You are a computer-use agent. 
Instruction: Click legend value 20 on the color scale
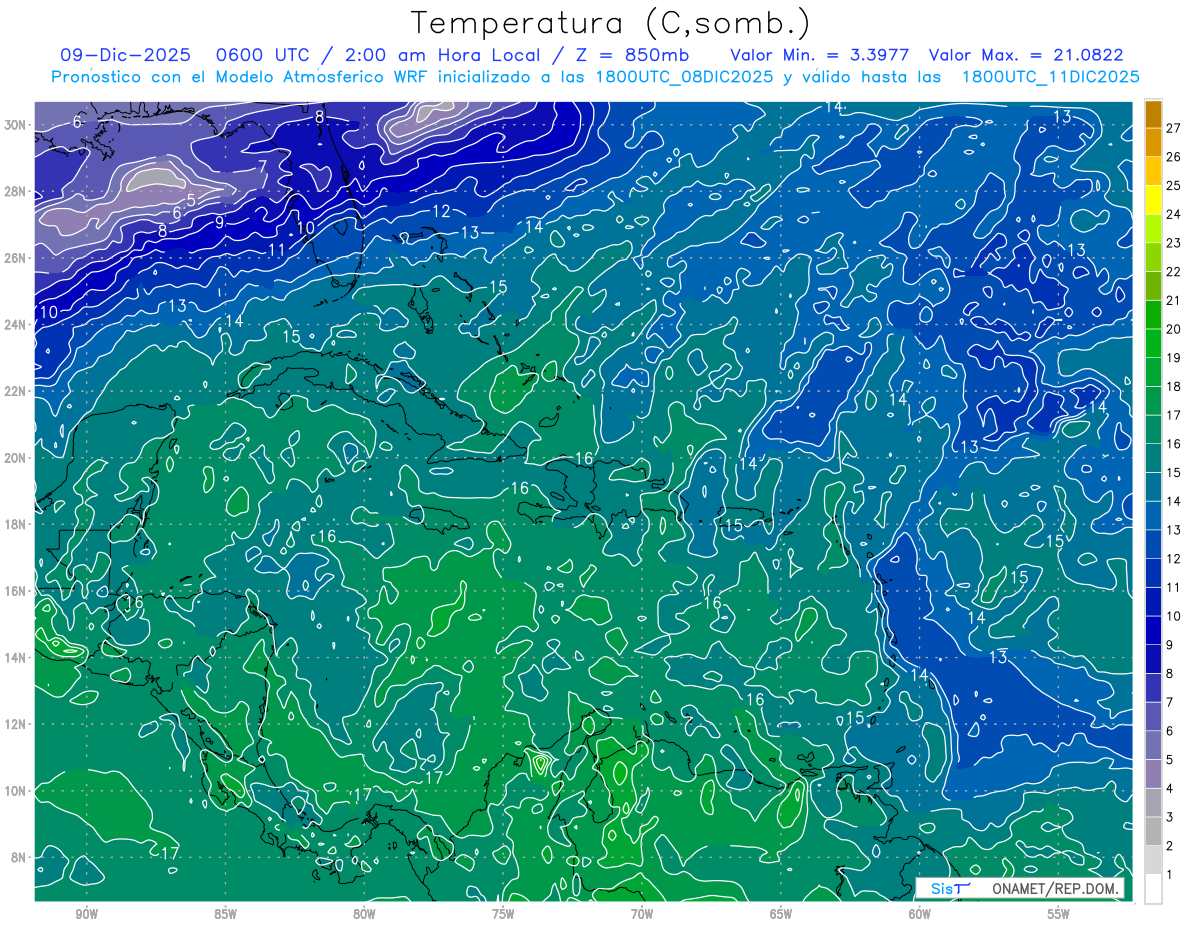point(1173,329)
